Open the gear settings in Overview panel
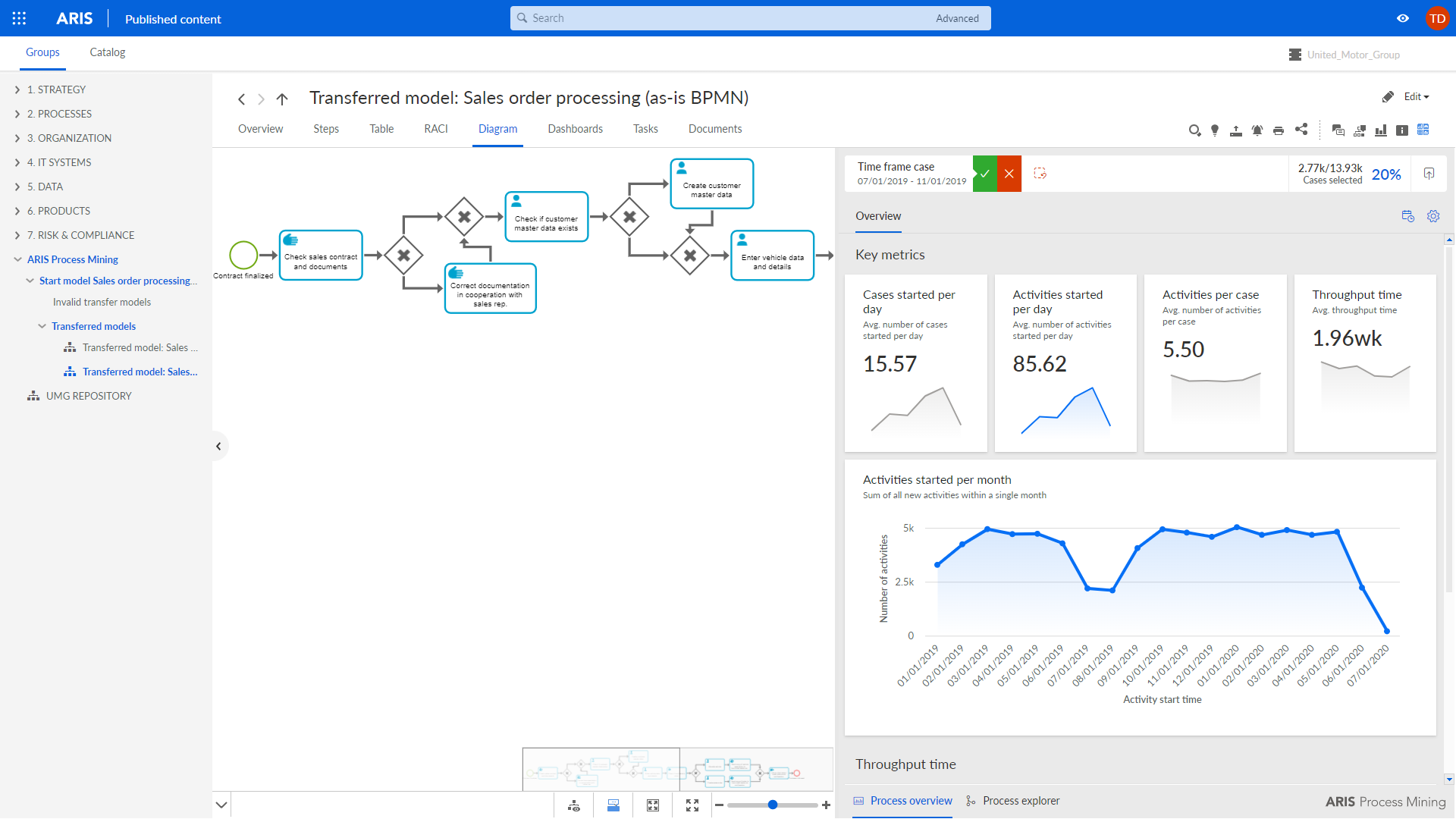This screenshot has height=819, width=1456. [x=1433, y=216]
